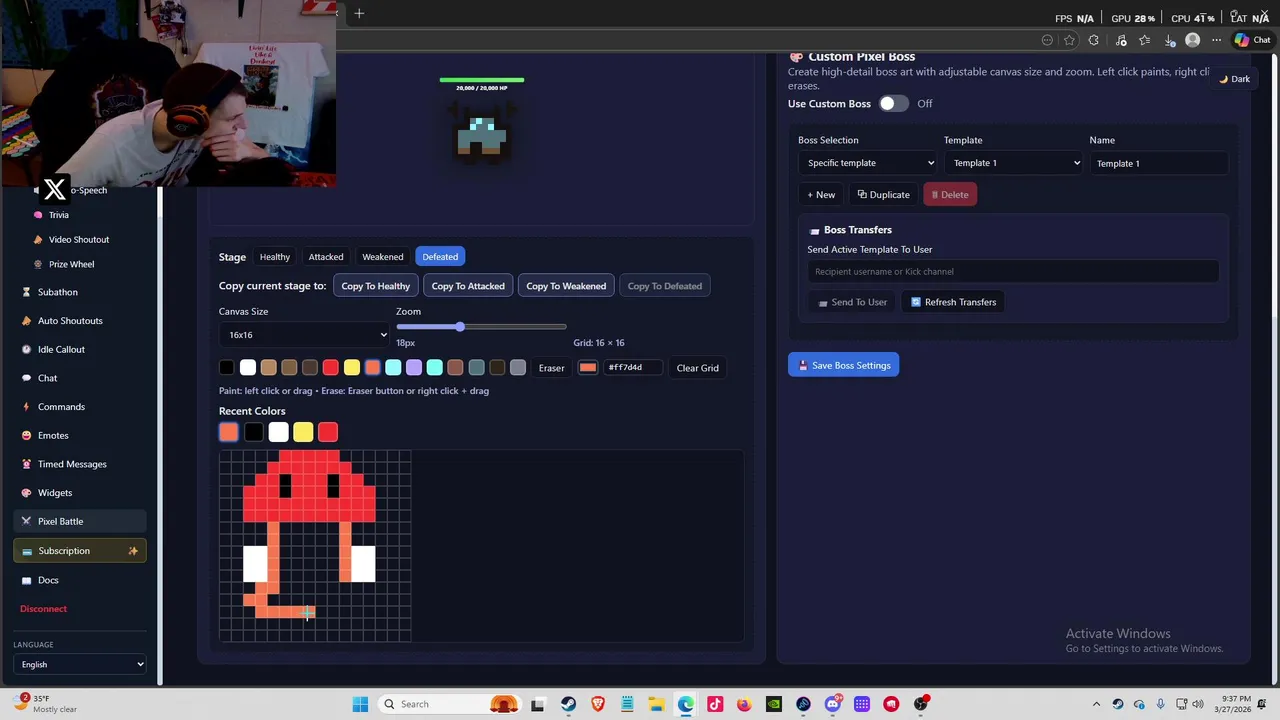Click the Copy To Healthy button

click(x=376, y=286)
